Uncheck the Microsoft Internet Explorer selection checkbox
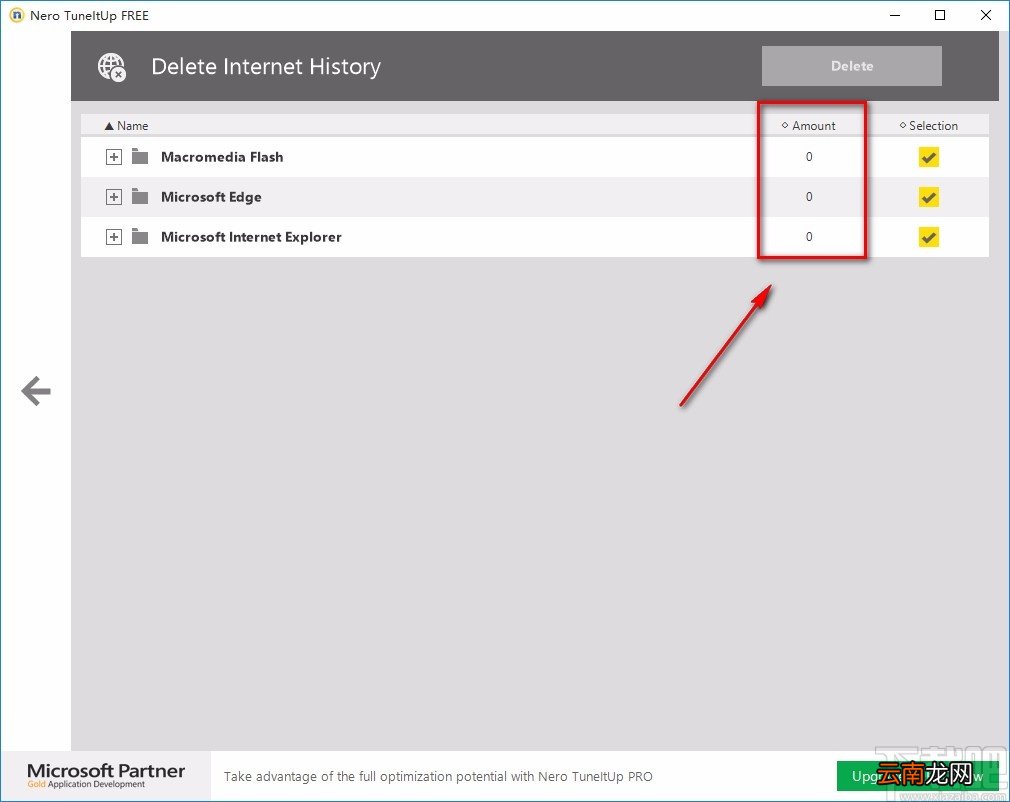The image size is (1010, 802). tap(928, 237)
